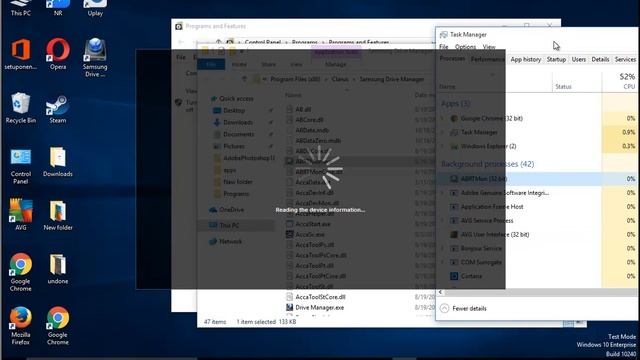Click the Up arrow in Programs and Features
Image resolution: width=640 pixels, height=360 pixels.
[218, 42]
